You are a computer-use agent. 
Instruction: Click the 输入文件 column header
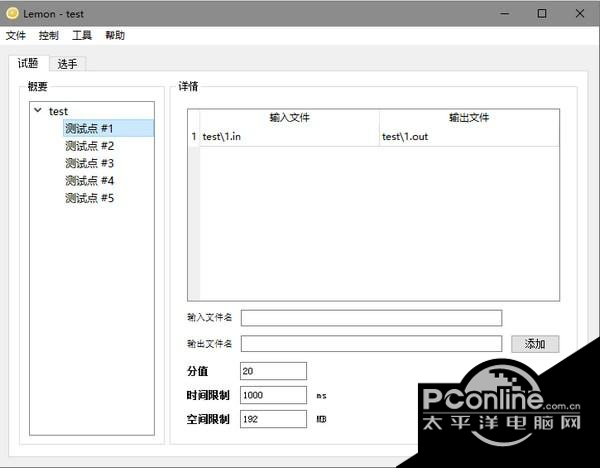[289, 117]
